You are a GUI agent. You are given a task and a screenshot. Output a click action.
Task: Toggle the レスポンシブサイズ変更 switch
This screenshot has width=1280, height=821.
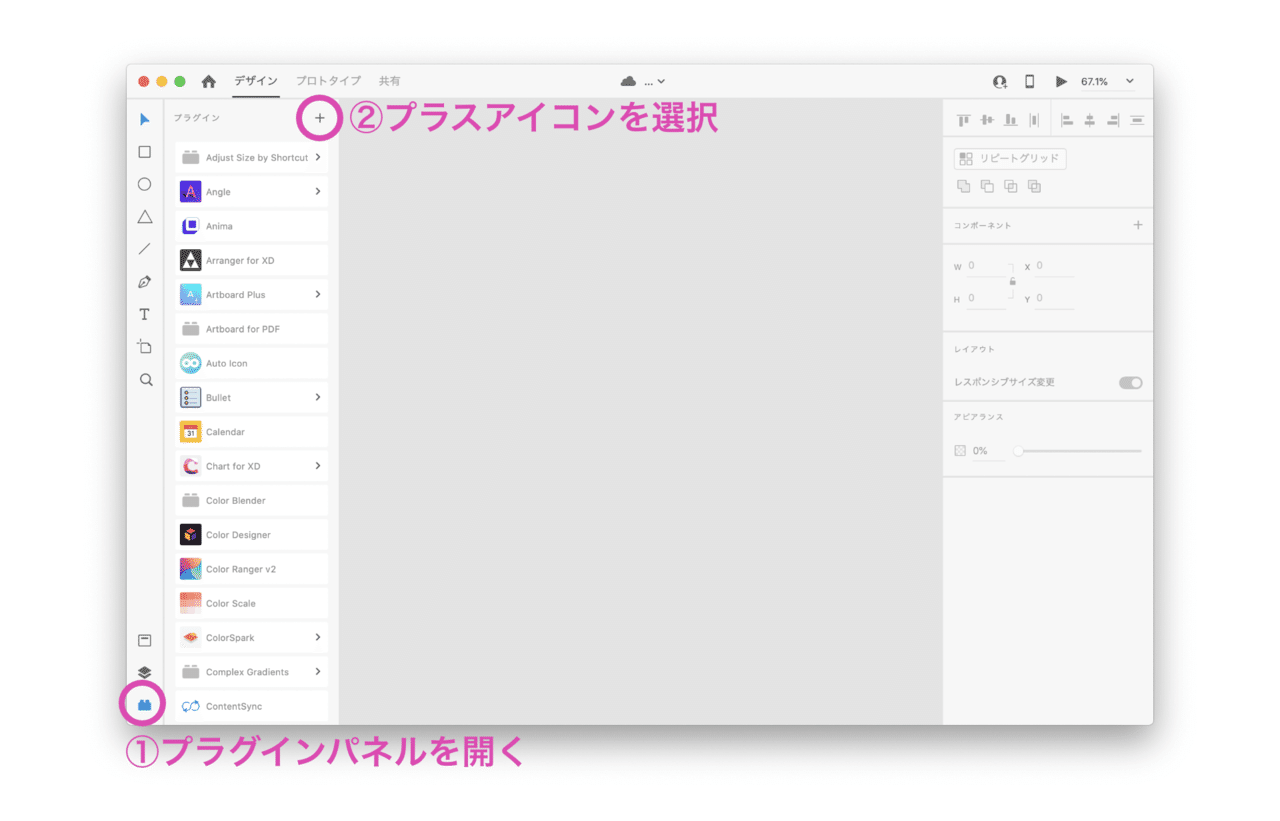[1131, 382]
